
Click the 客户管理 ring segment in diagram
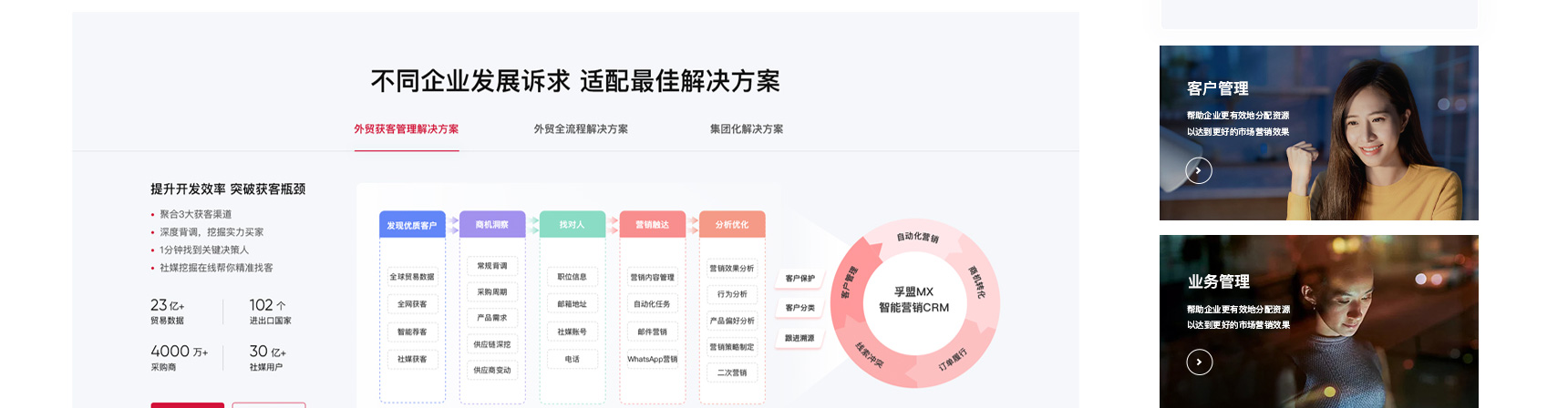(849, 282)
